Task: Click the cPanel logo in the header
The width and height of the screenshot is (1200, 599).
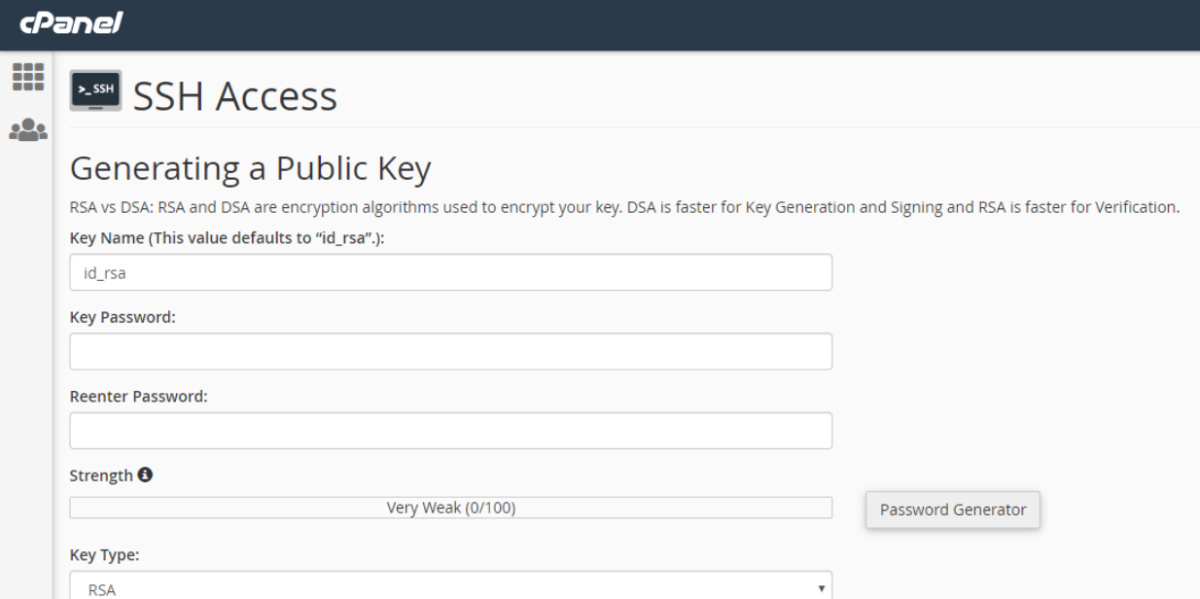Action: click(x=72, y=22)
